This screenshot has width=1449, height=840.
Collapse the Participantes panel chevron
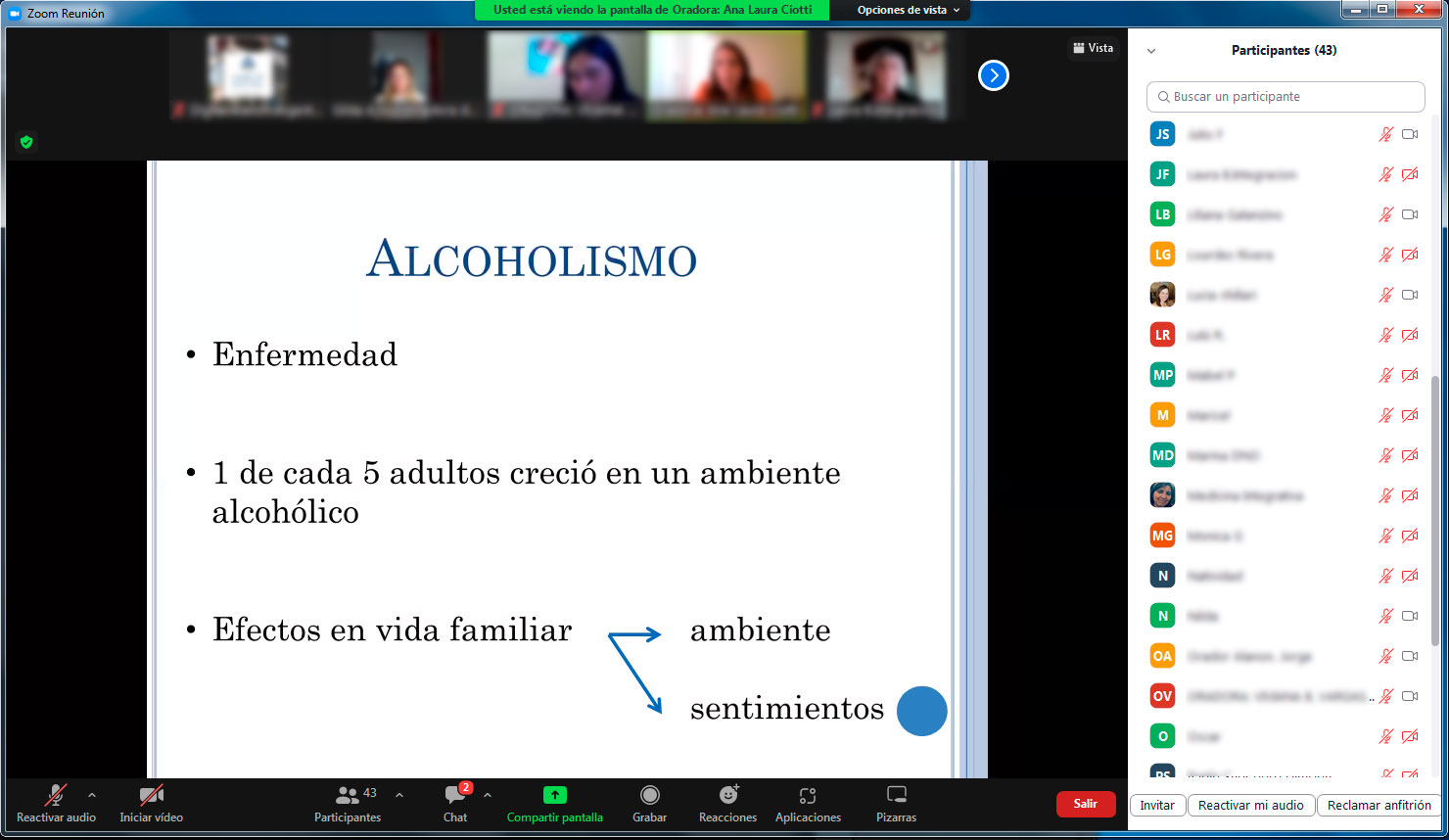(x=1151, y=51)
